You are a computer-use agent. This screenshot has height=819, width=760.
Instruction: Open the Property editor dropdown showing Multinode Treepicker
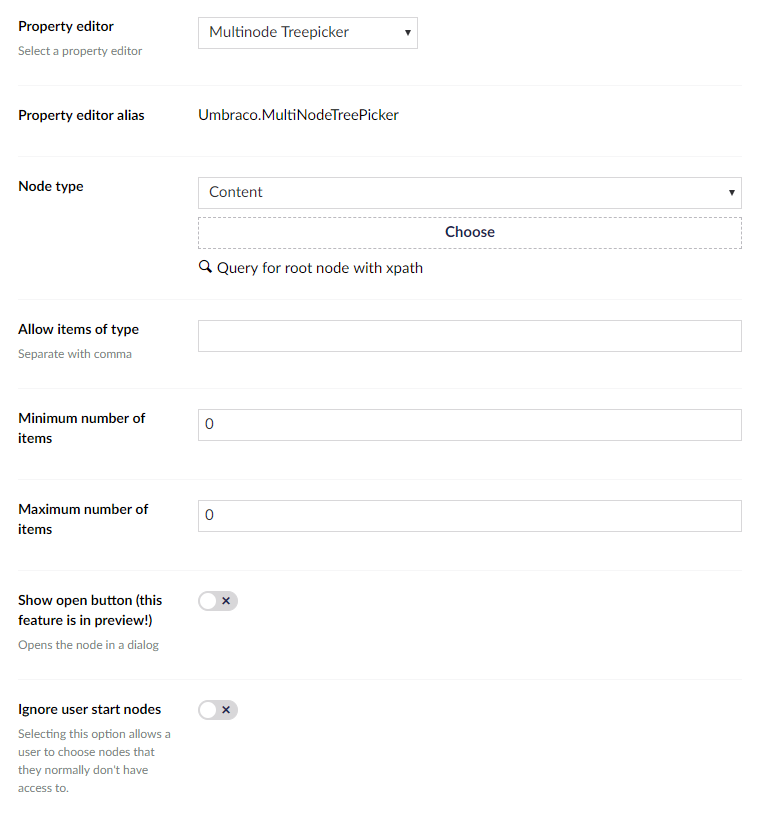tap(308, 33)
